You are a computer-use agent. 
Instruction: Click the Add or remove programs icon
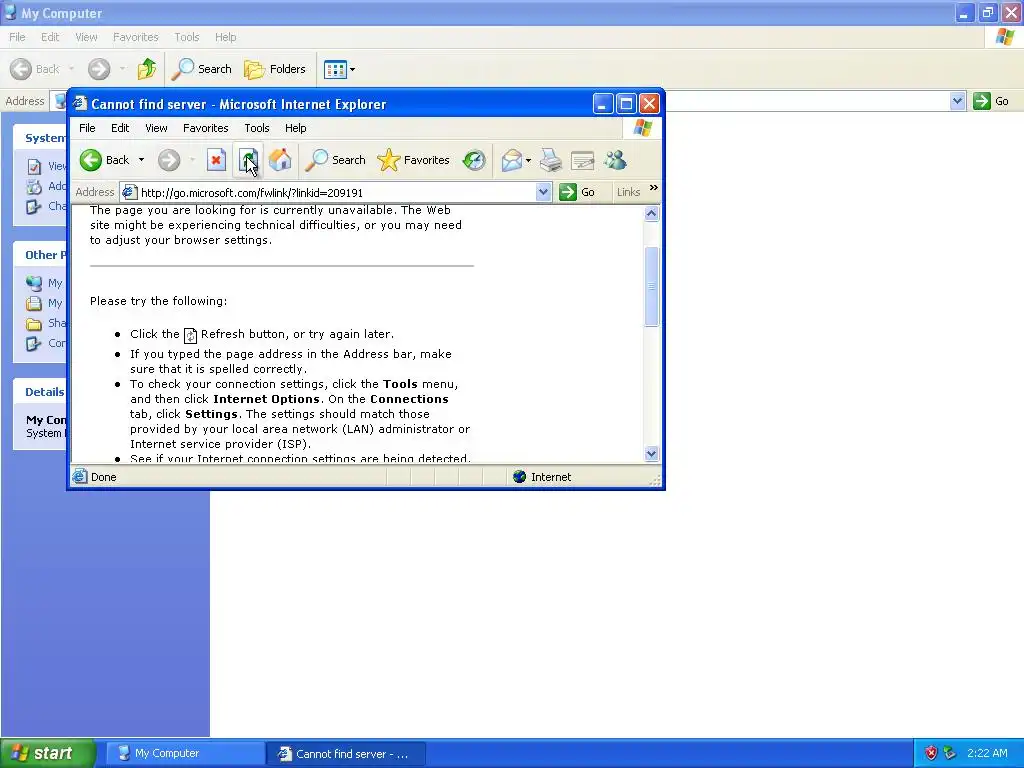[x=34, y=187]
